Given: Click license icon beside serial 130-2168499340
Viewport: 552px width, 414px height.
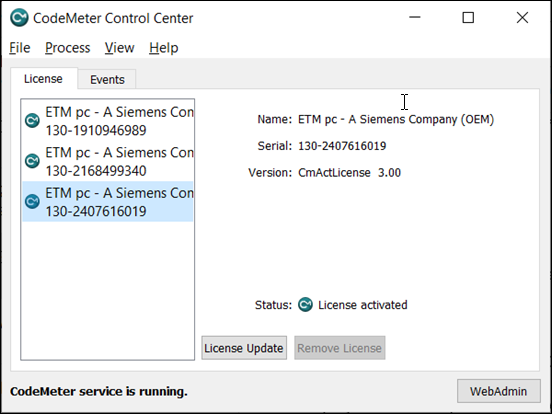Looking at the screenshot, I should pyautogui.click(x=32, y=161).
